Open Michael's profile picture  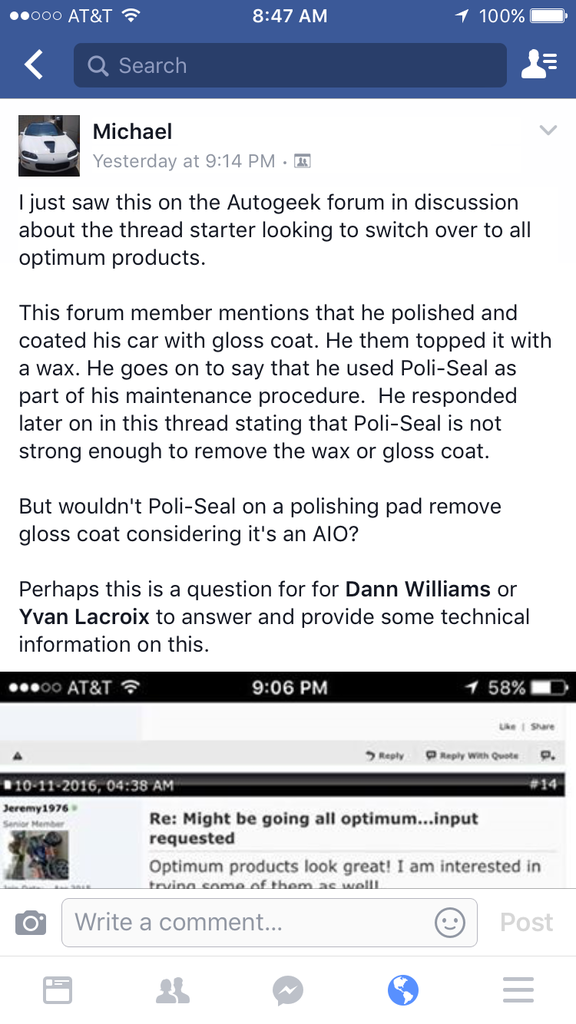tap(49, 146)
